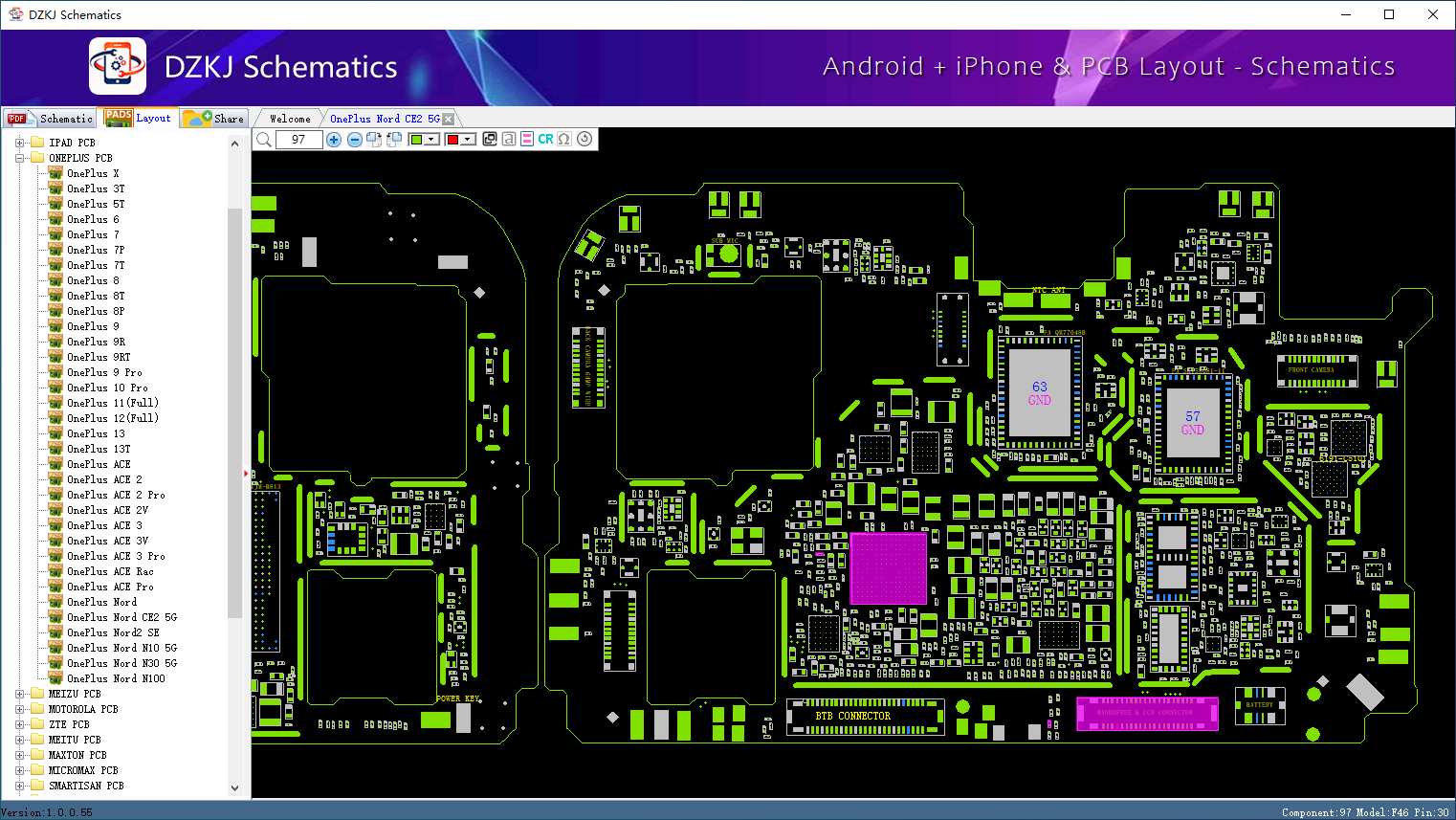
Task: Click the green color swatch in toolbar
Action: pyautogui.click(x=416, y=140)
